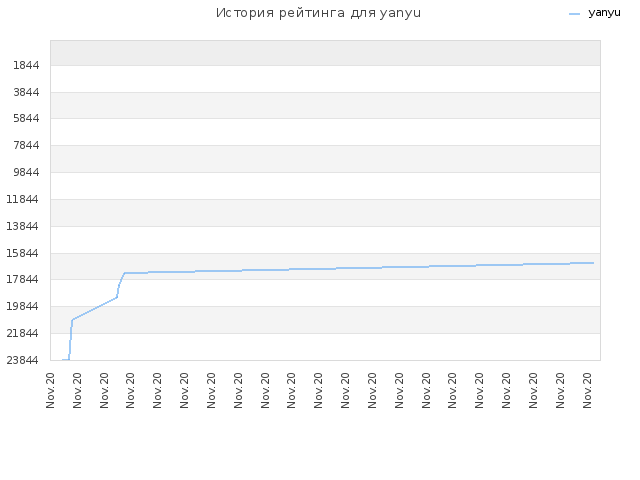Click the chart title История рейтинга для yanyu

point(318,13)
